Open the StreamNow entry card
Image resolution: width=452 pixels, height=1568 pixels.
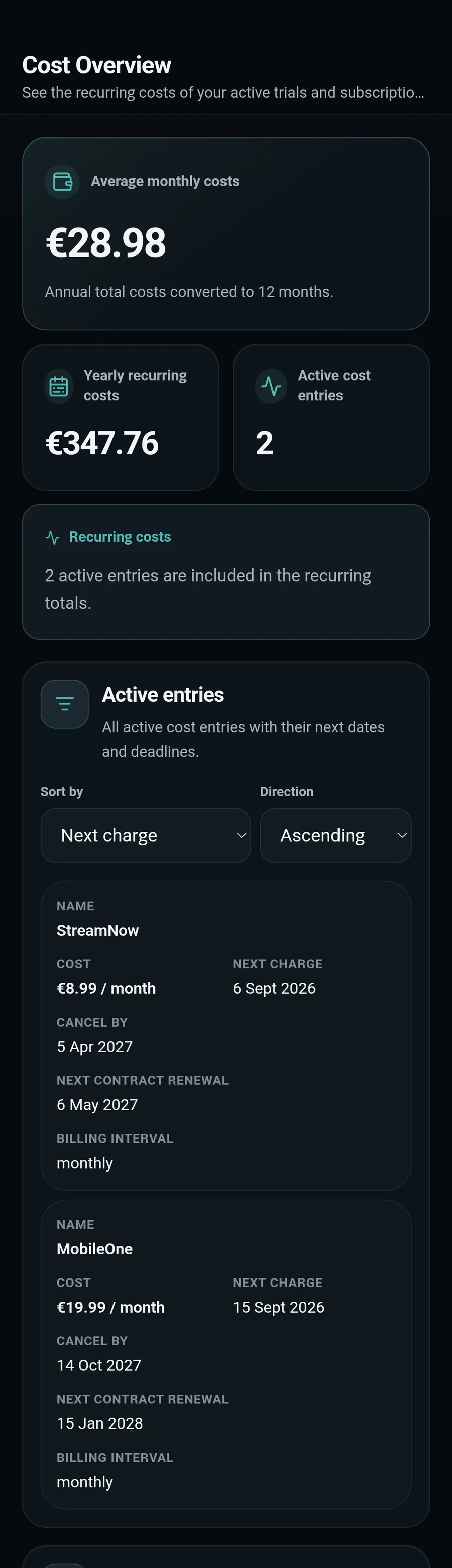[226, 1036]
